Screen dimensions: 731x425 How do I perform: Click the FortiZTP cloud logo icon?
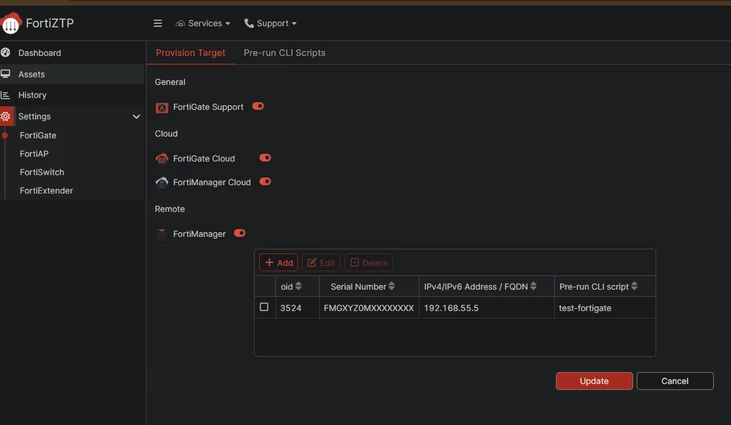point(11,23)
